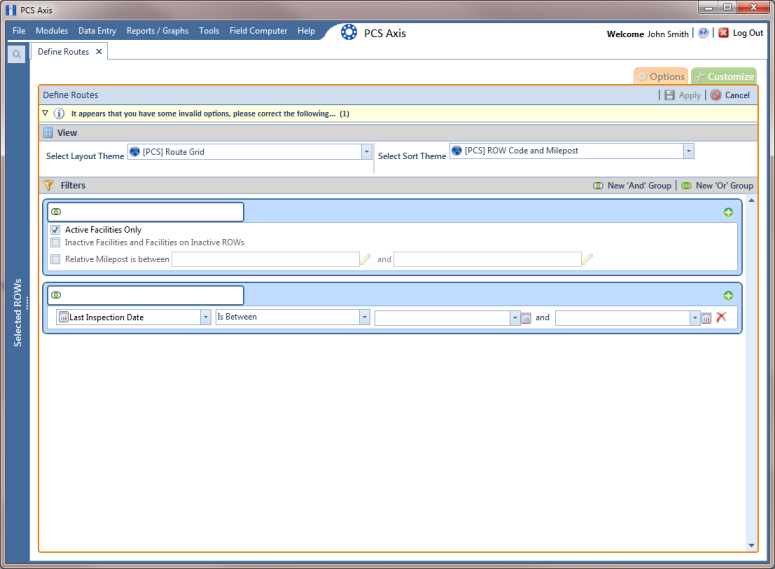Click the second Relative Milepost input field

pyautogui.click(x=487, y=259)
